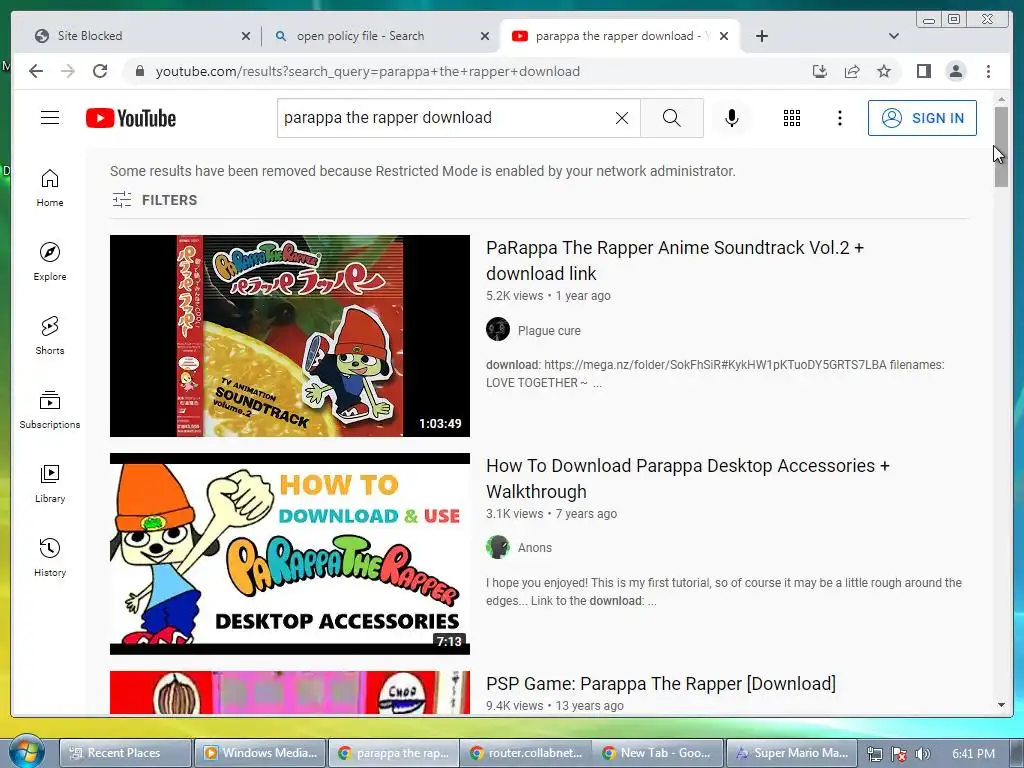Viewport: 1024px width, 768px height.
Task: Open the YouTube hamburger guide menu
Action: [x=50, y=118]
